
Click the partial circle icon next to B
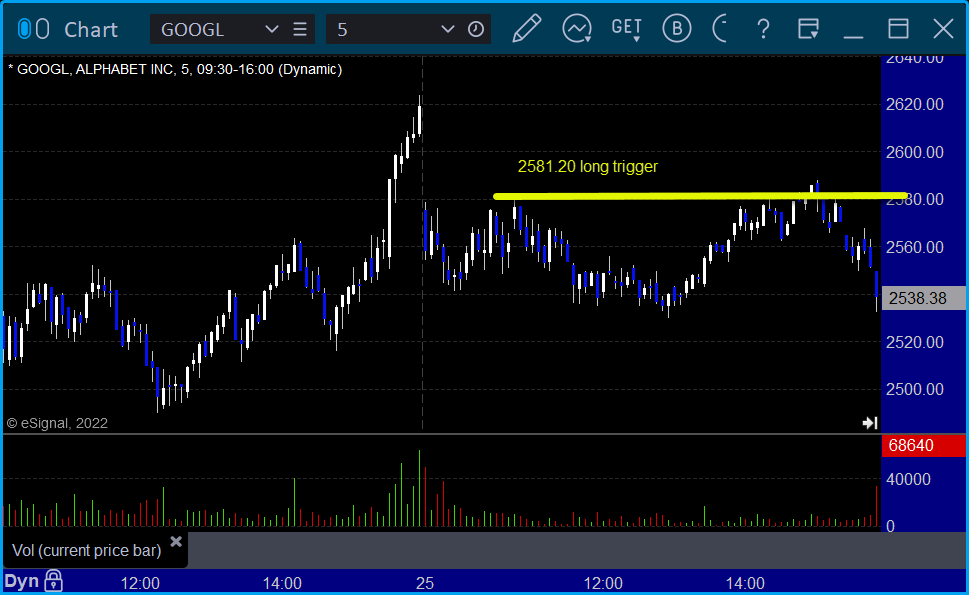tap(719, 29)
